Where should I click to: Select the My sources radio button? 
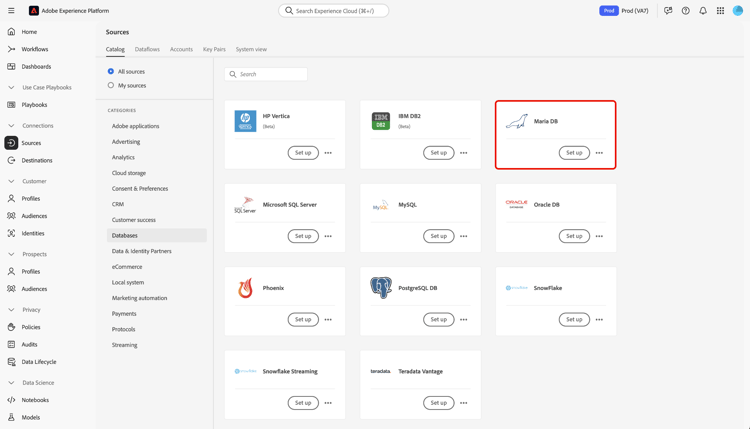pos(110,85)
